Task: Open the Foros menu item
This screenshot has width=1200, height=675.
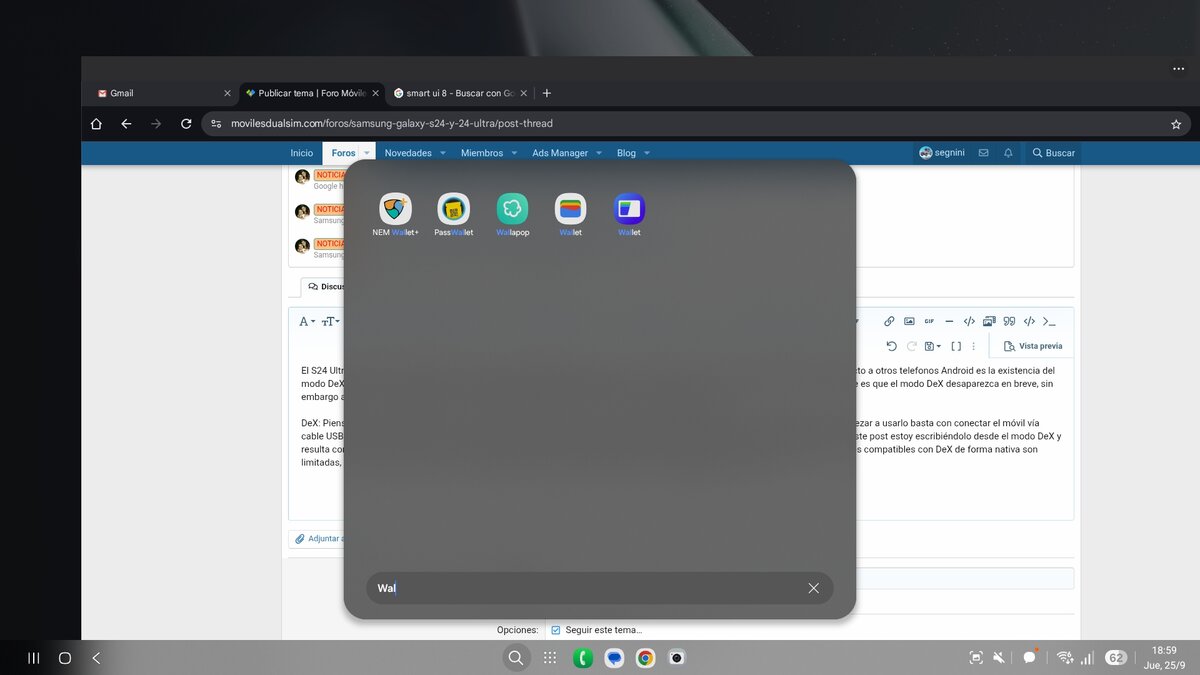Action: [x=343, y=153]
